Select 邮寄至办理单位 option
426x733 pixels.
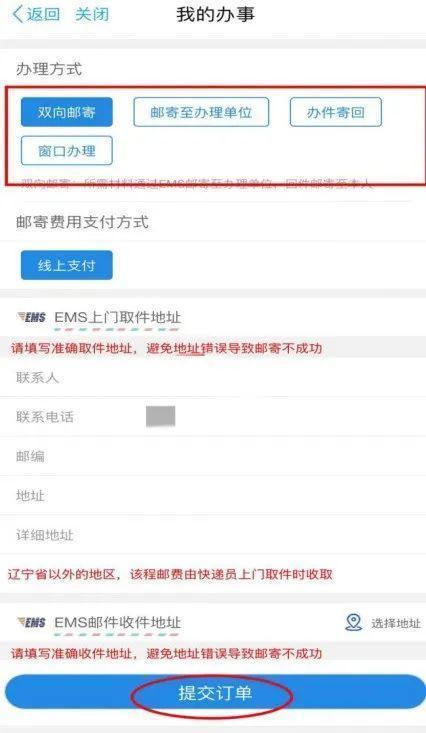pos(201,112)
